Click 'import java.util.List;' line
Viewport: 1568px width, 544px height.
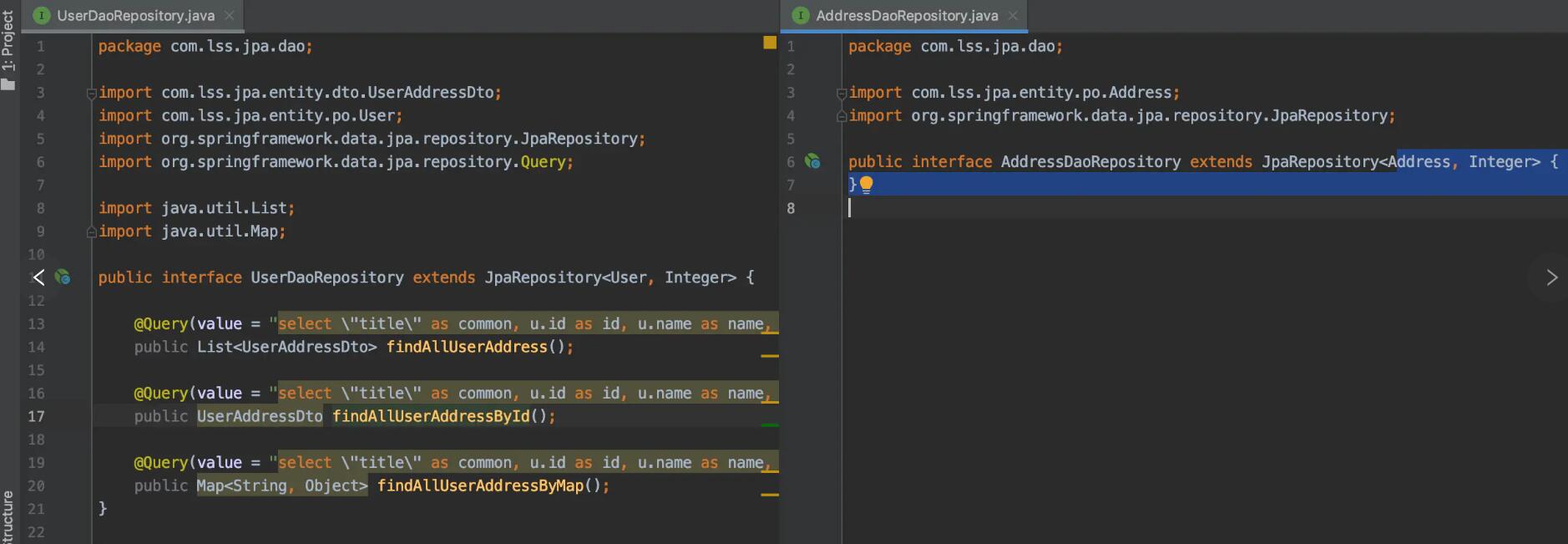[196, 208]
